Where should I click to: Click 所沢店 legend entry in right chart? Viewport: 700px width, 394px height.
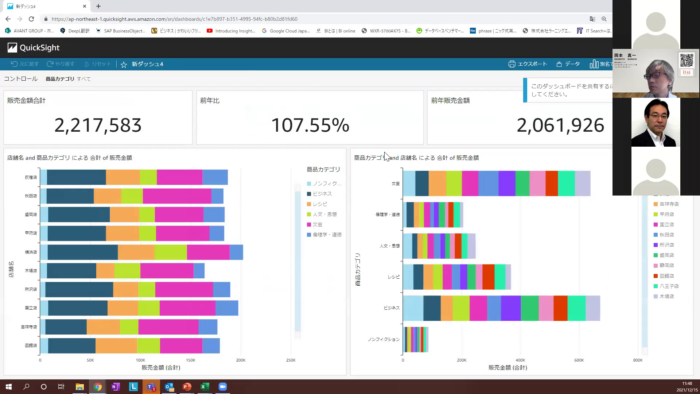(x=664, y=245)
